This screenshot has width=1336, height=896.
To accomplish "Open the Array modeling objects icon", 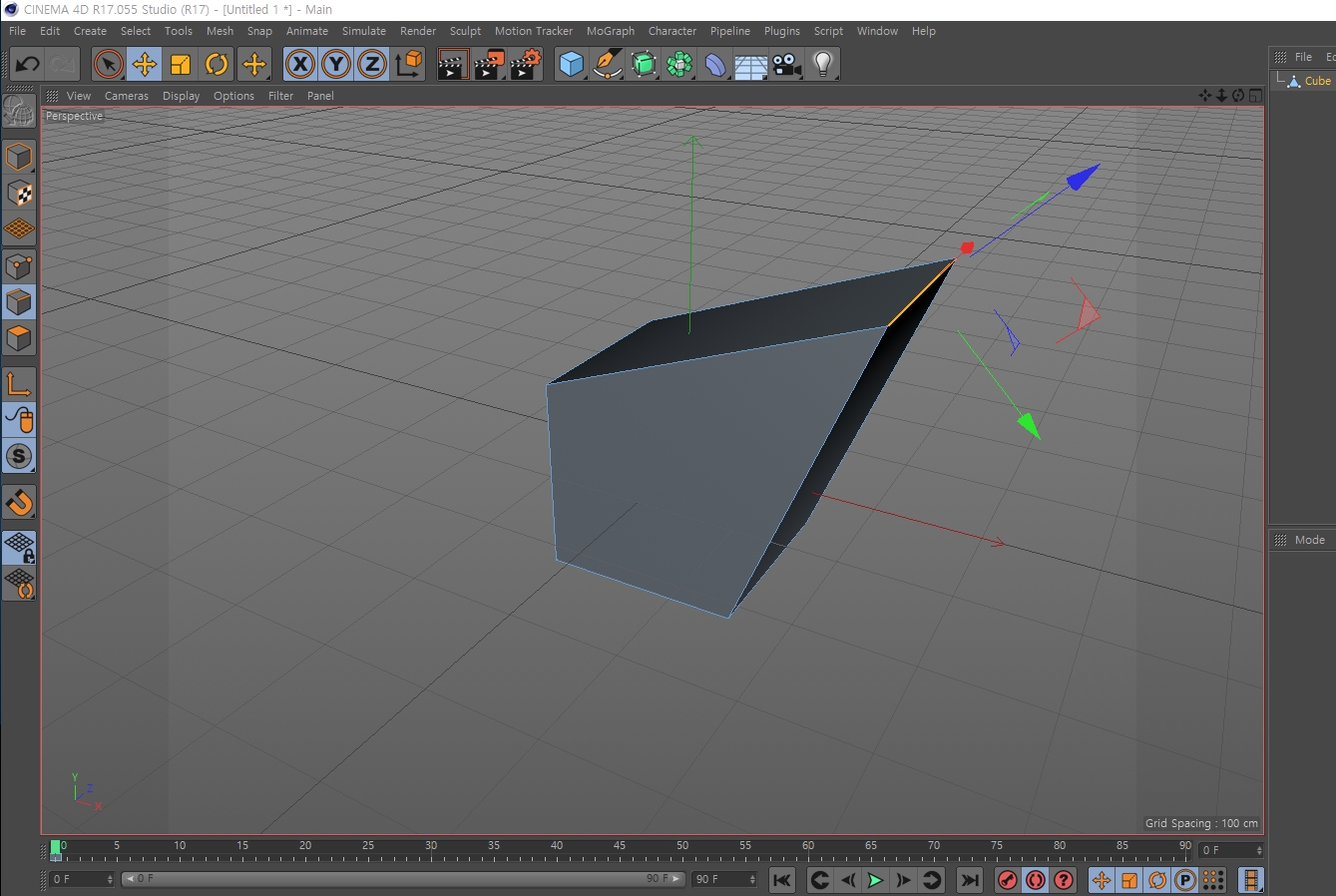I will [679, 65].
